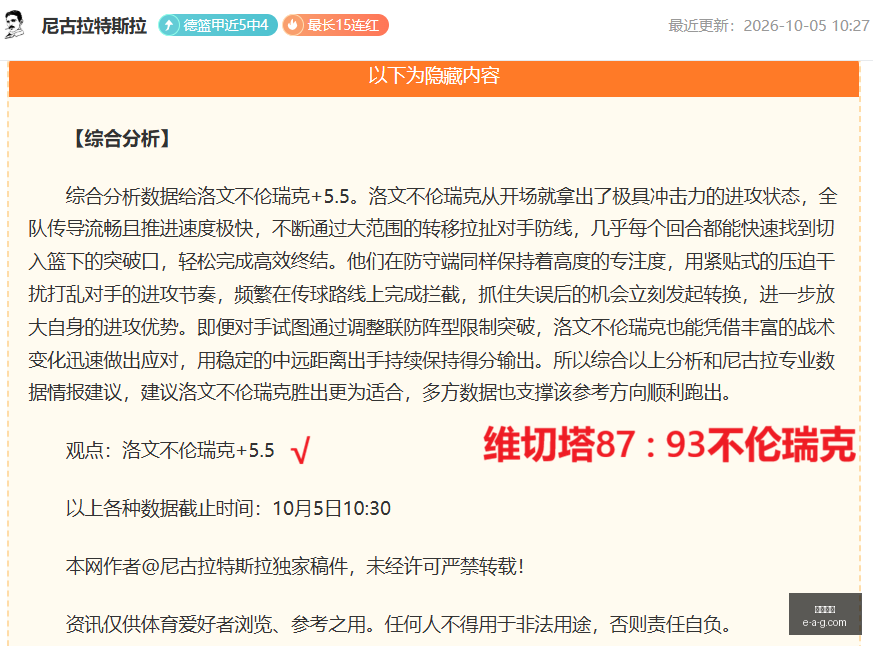Viewport: 873px width, 646px height.
Task: Click the 以上各种数据截止时间 line
Action: (x=228, y=508)
